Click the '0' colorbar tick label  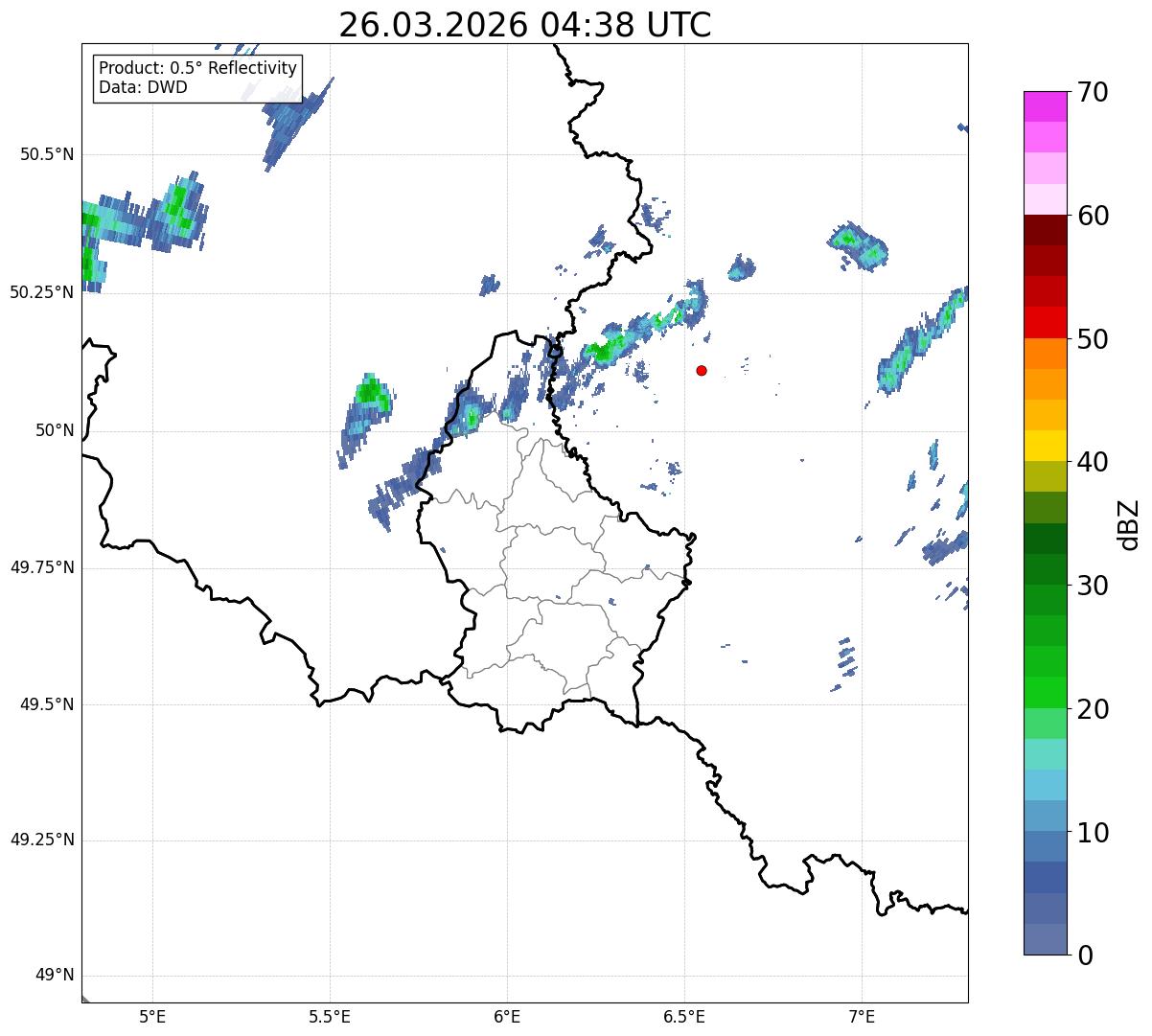click(1085, 955)
